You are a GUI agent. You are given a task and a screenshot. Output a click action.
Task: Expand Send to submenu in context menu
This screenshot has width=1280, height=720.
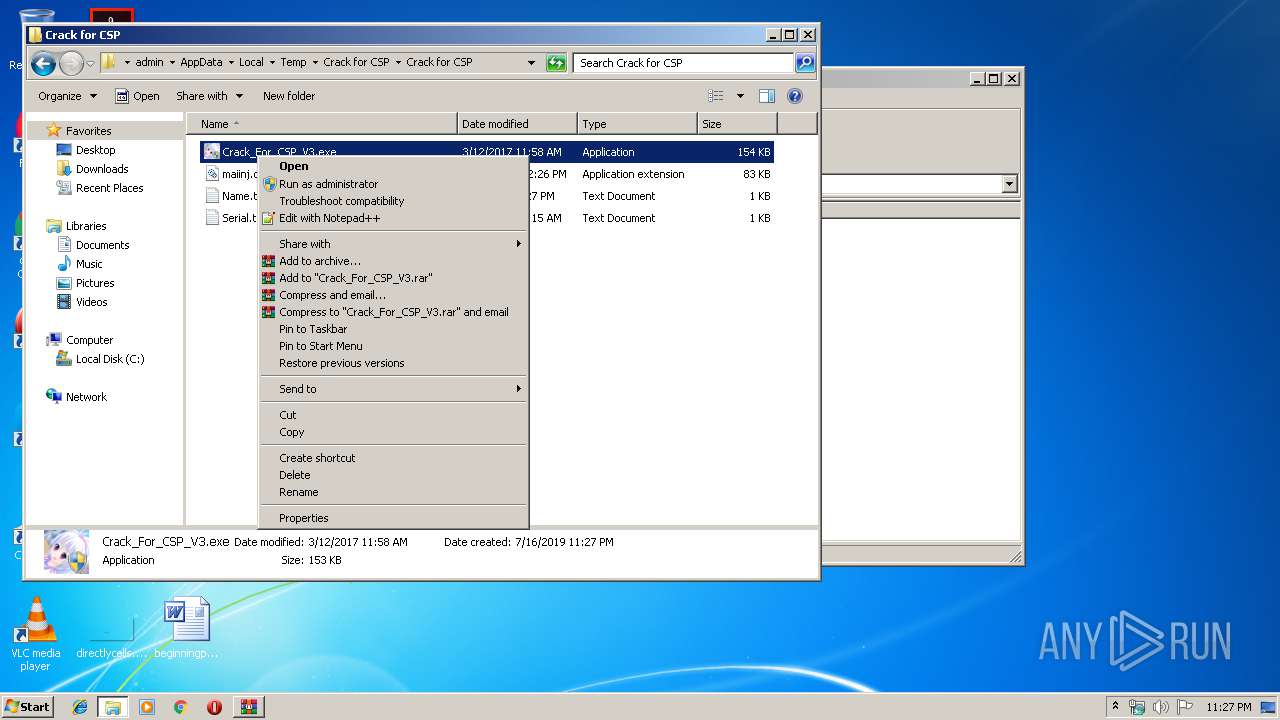392,389
